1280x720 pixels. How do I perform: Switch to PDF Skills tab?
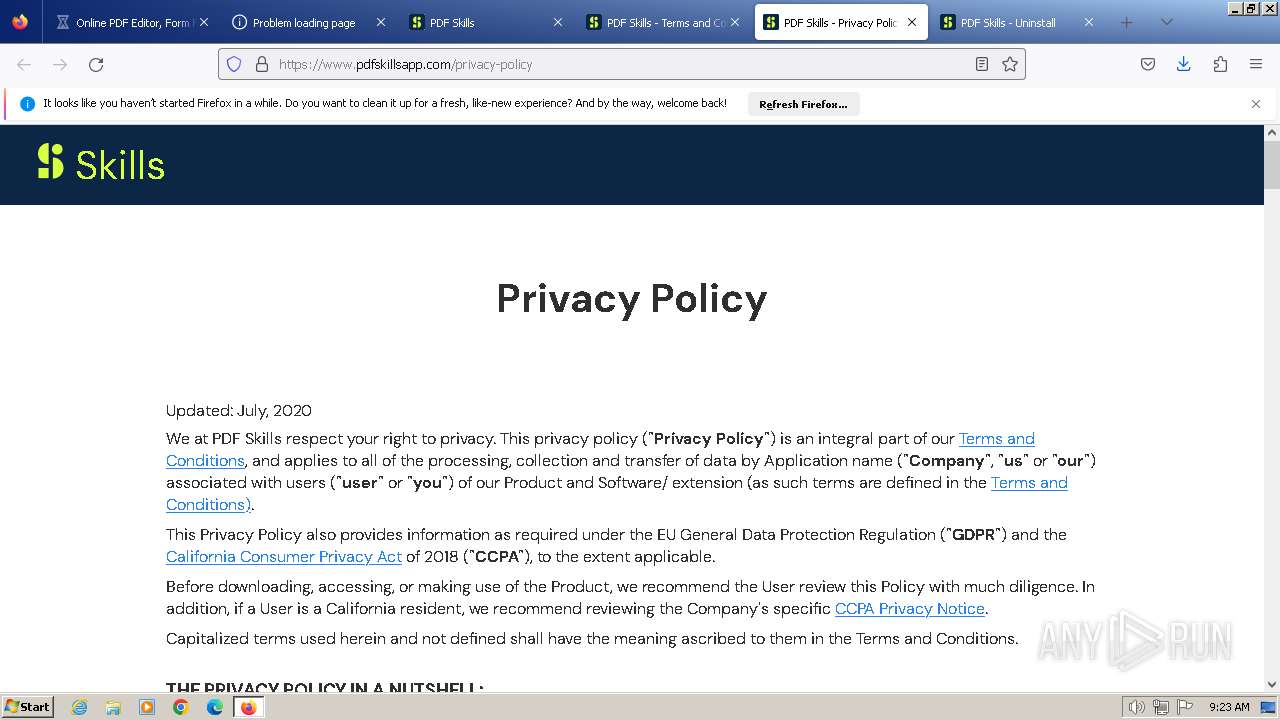pos(485,22)
